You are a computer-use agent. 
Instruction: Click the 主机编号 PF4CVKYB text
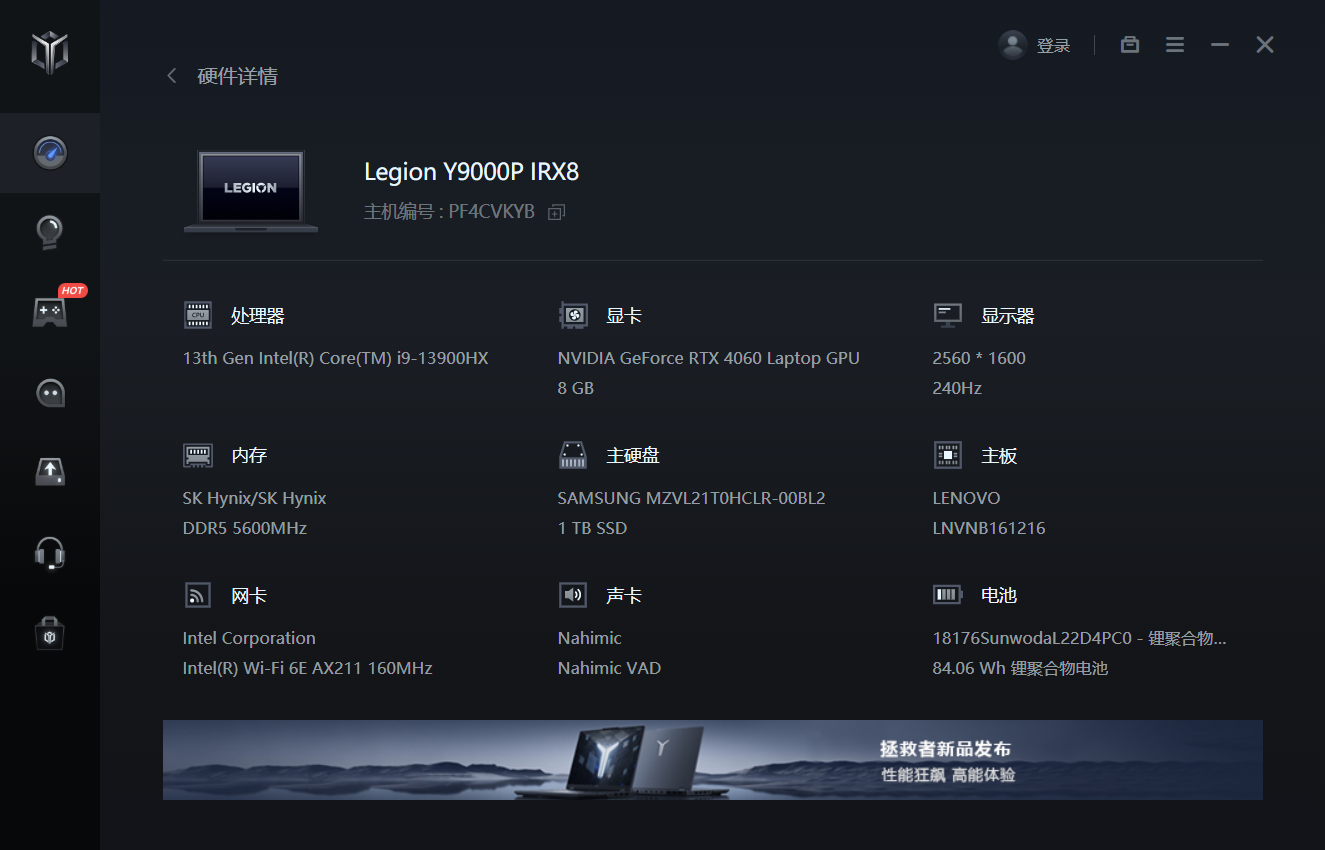coord(449,212)
